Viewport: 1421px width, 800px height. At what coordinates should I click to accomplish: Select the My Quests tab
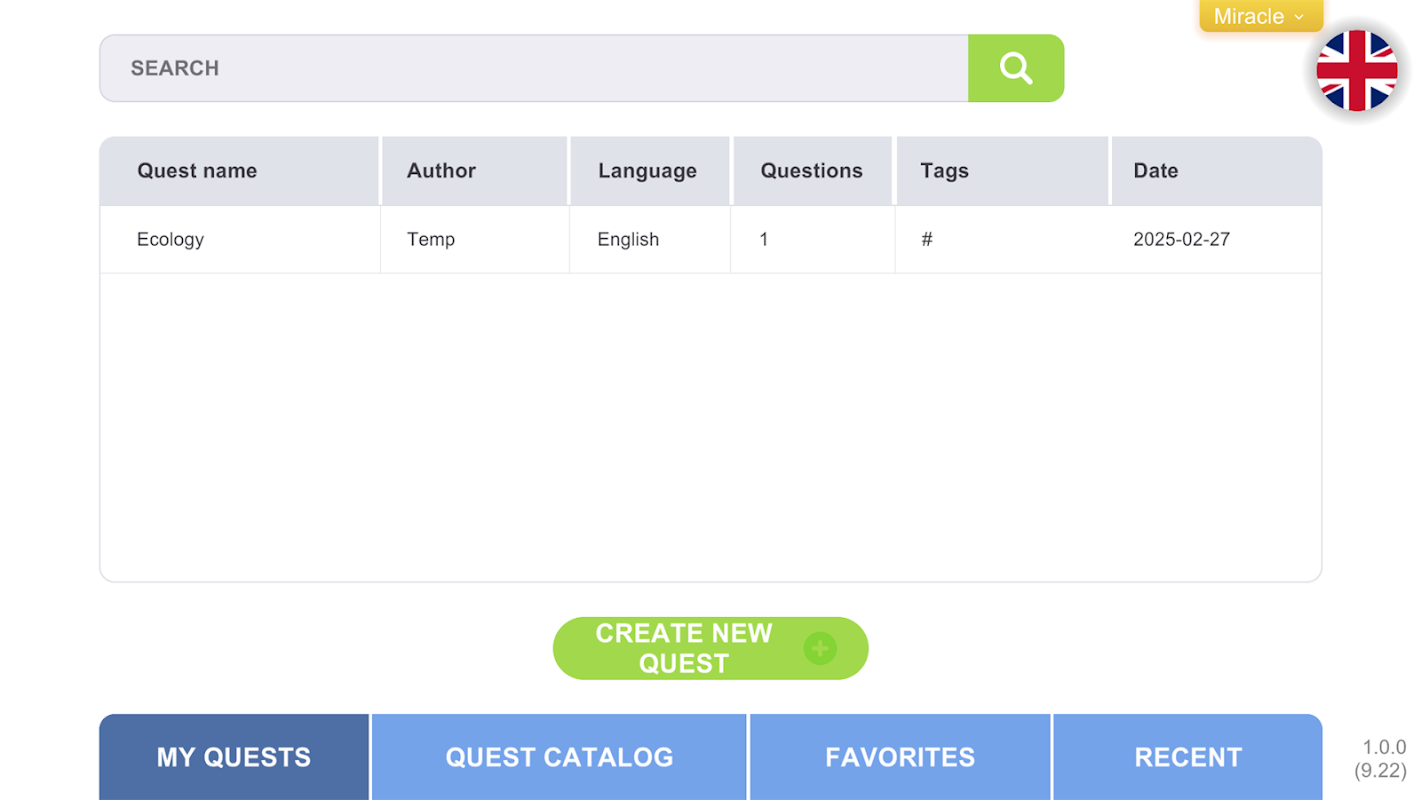234,757
